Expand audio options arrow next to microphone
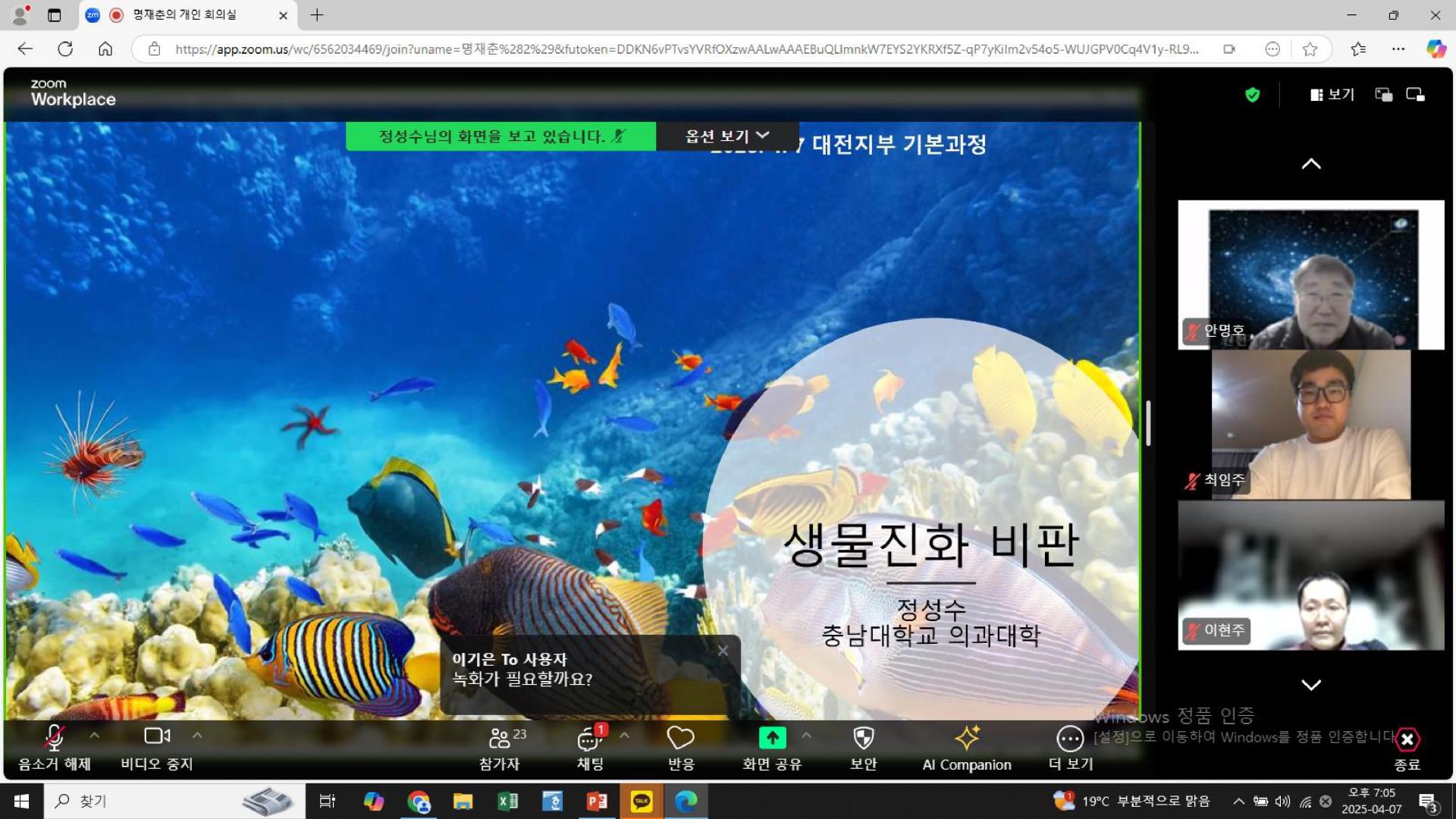1456x819 pixels. [94, 735]
